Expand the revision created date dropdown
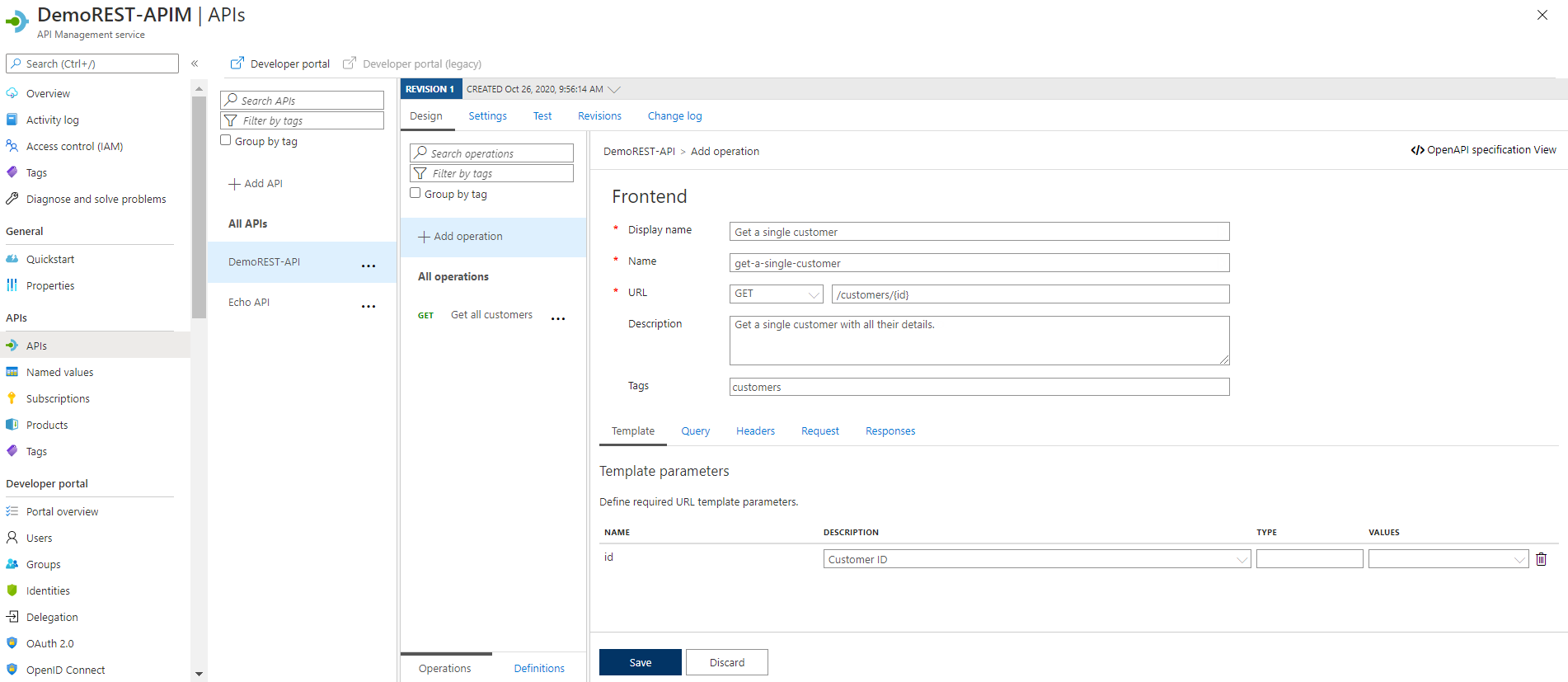The width and height of the screenshot is (1568, 682). [x=614, y=89]
